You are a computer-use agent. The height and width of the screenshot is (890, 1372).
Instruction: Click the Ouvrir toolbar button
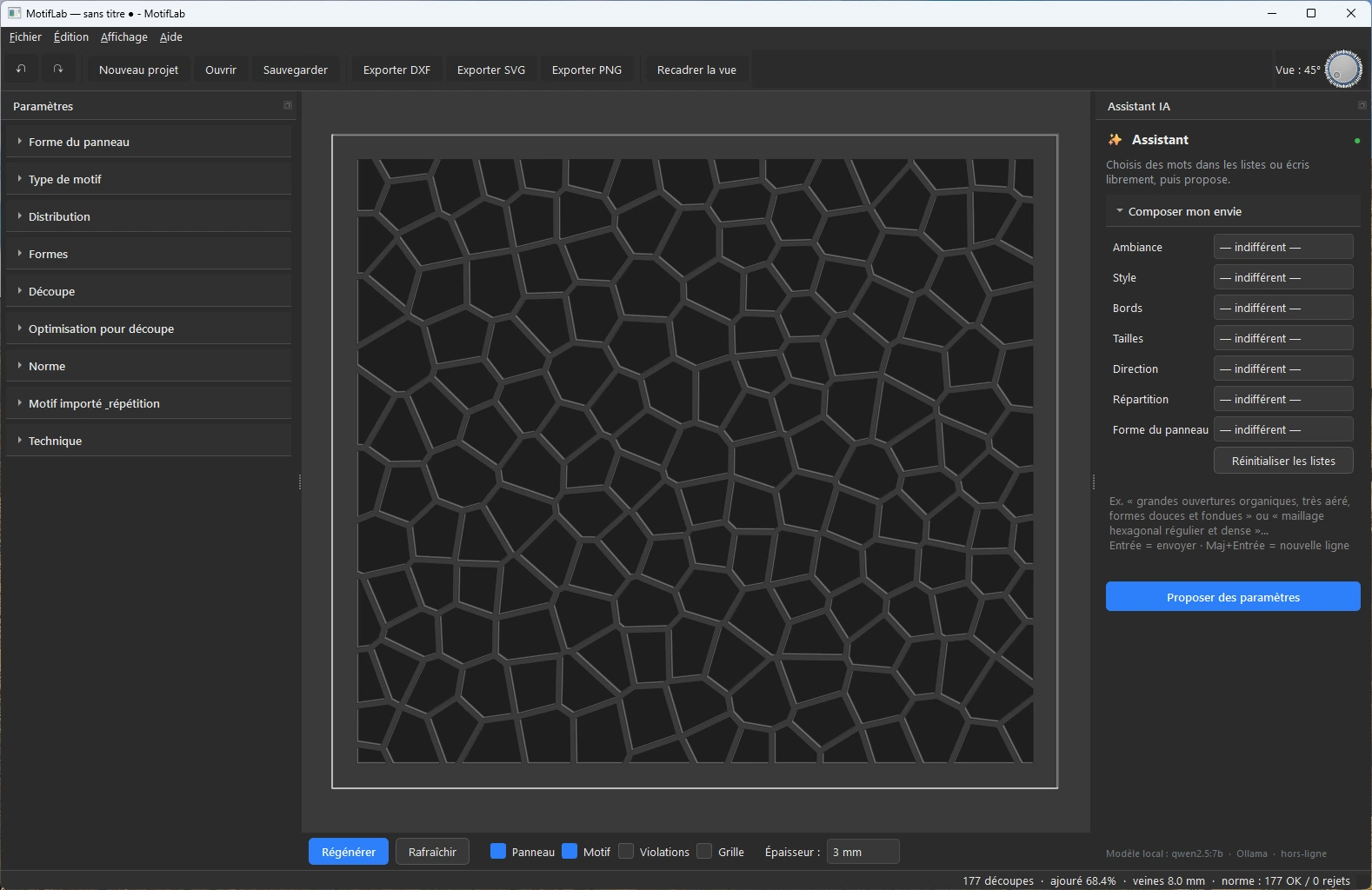click(221, 70)
